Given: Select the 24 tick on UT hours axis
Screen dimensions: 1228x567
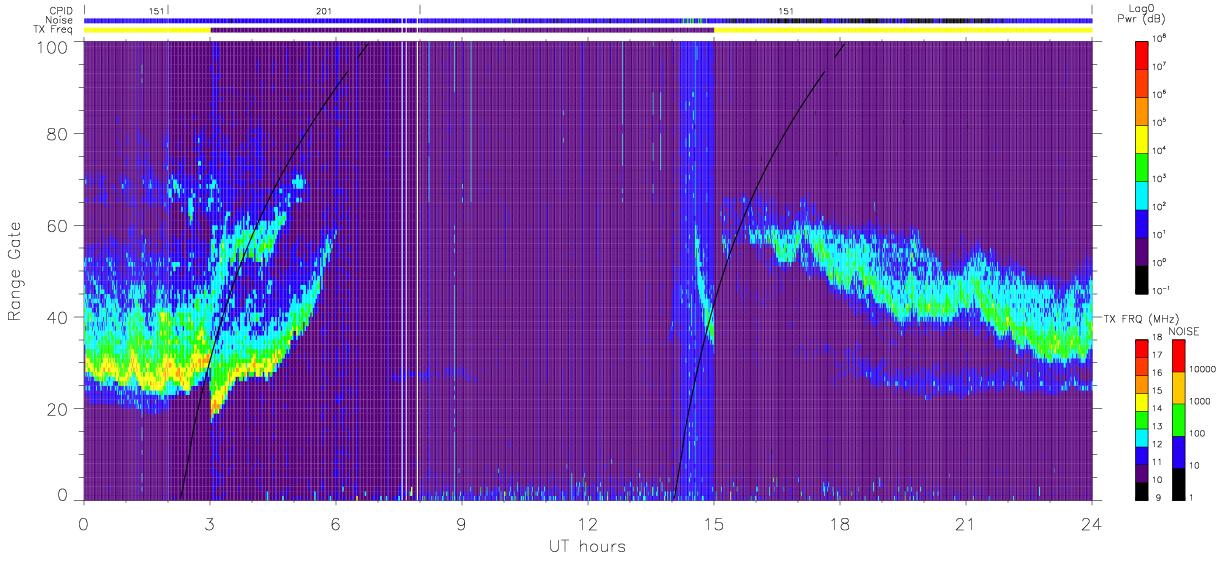Looking at the screenshot, I should [1092, 524].
